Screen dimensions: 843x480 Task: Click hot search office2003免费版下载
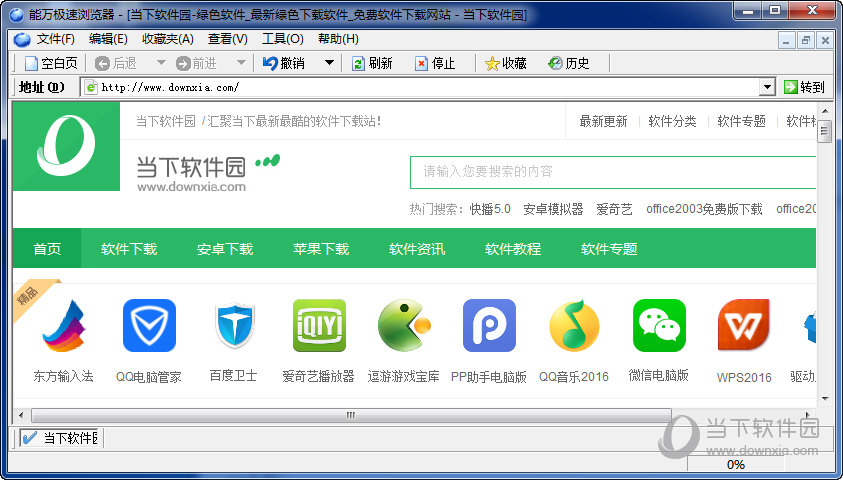click(x=704, y=209)
